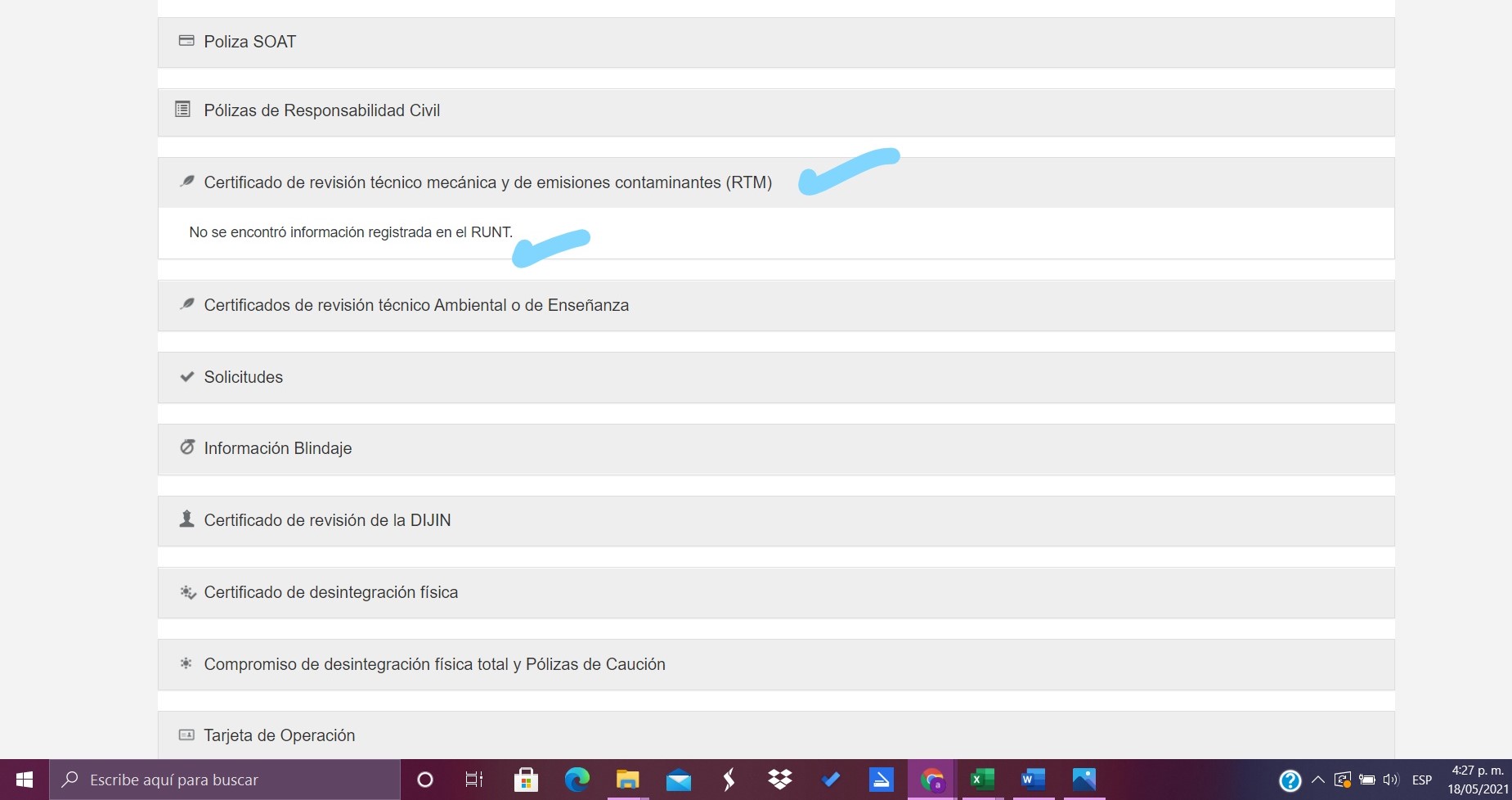Viewport: 1512px width, 800px height.
Task: Open Certificados de revisión técnico Ambiental section
Action: click(x=416, y=305)
